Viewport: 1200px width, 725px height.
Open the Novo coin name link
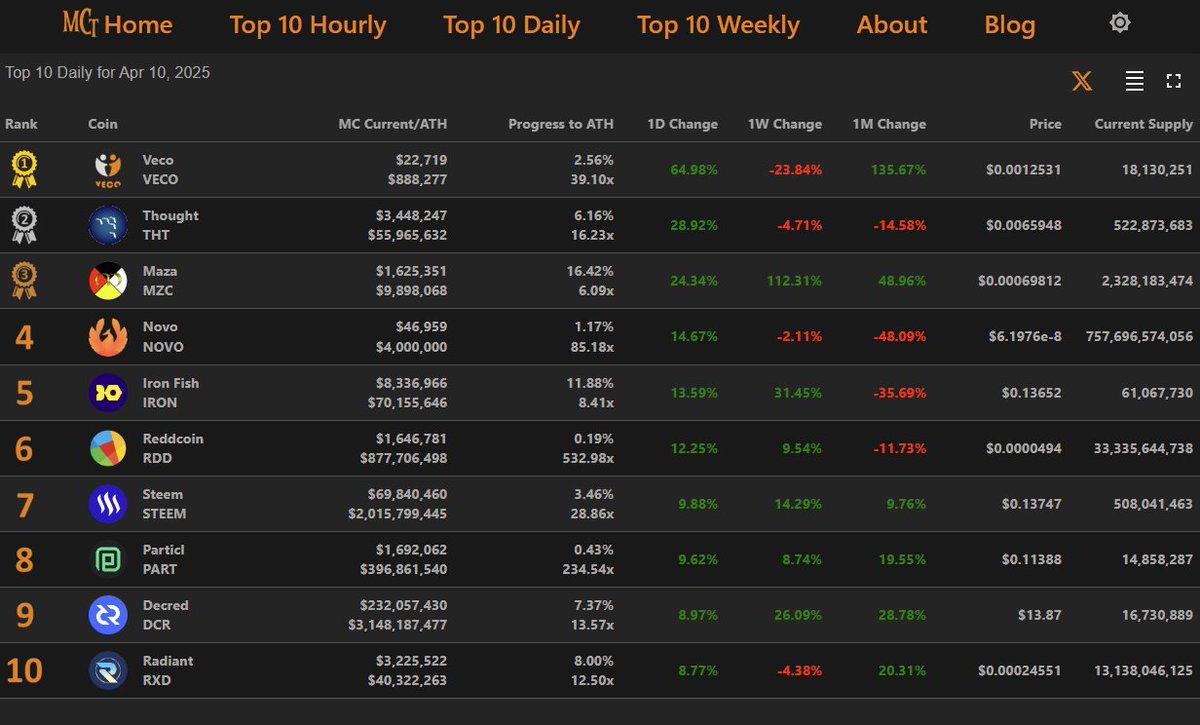[x=160, y=327]
